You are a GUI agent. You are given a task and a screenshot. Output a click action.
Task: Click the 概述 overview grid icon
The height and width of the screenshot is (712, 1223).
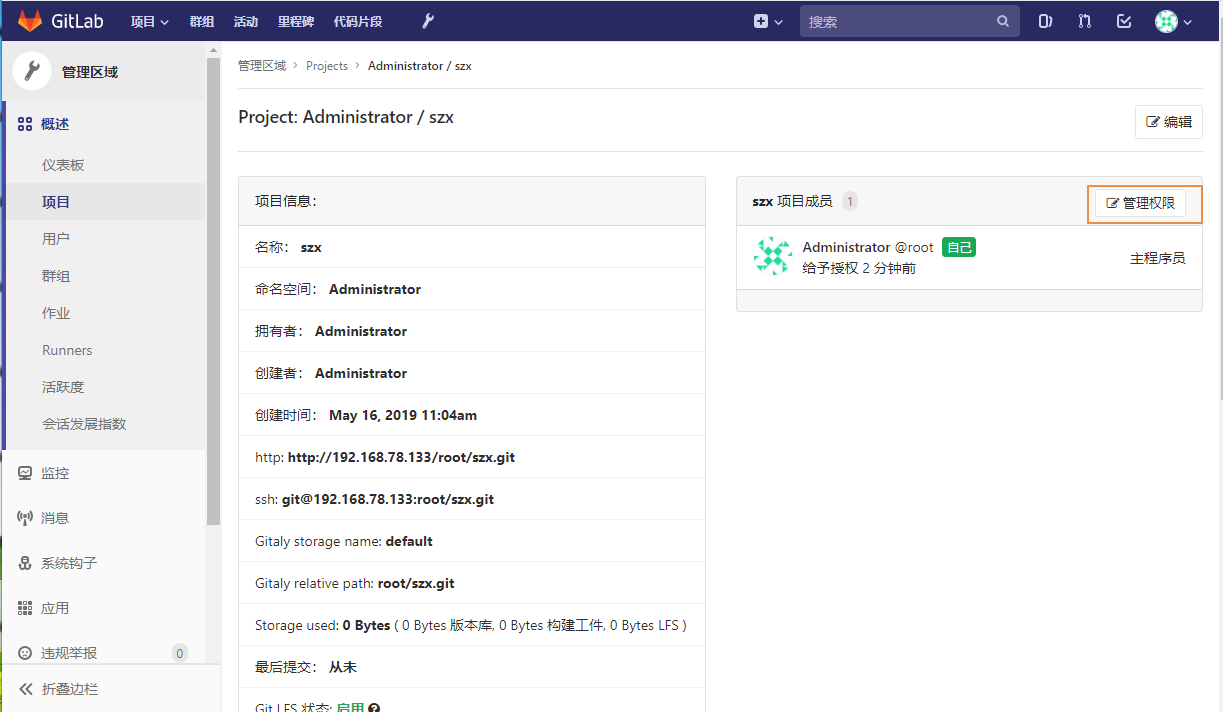[x=25, y=124]
